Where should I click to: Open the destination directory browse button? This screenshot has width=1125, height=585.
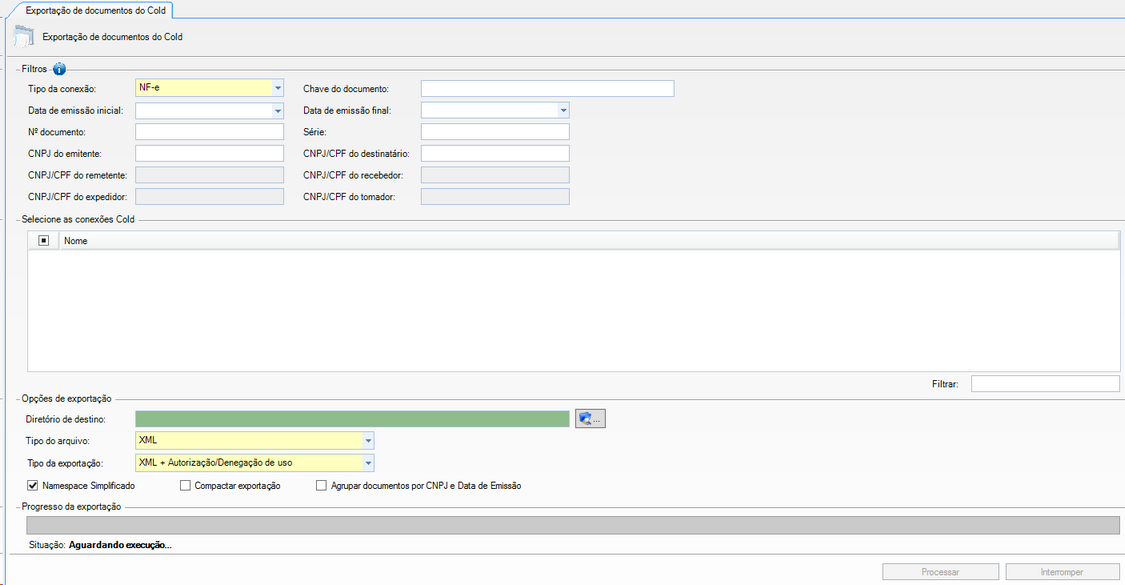[590, 418]
